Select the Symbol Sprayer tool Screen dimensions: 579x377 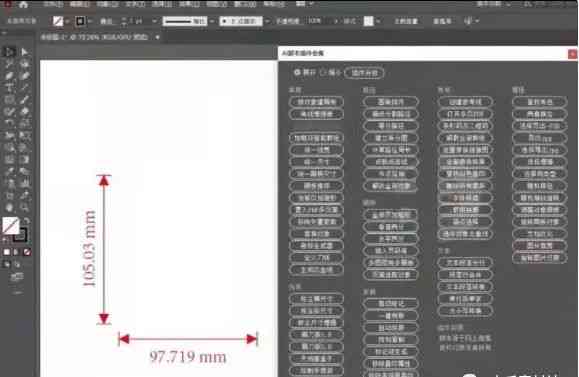[9, 184]
